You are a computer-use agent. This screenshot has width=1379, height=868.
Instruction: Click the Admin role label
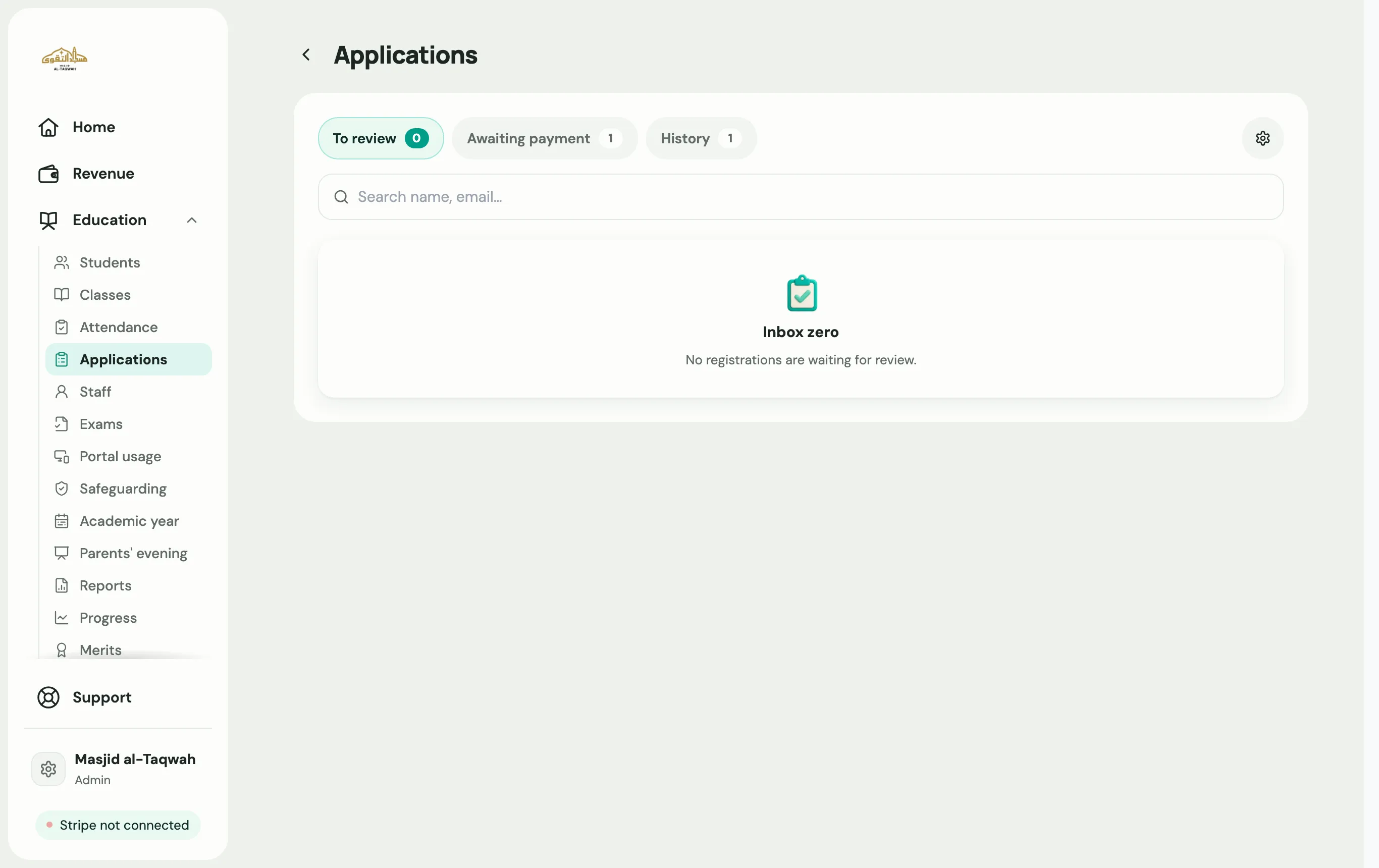(93, 780)
